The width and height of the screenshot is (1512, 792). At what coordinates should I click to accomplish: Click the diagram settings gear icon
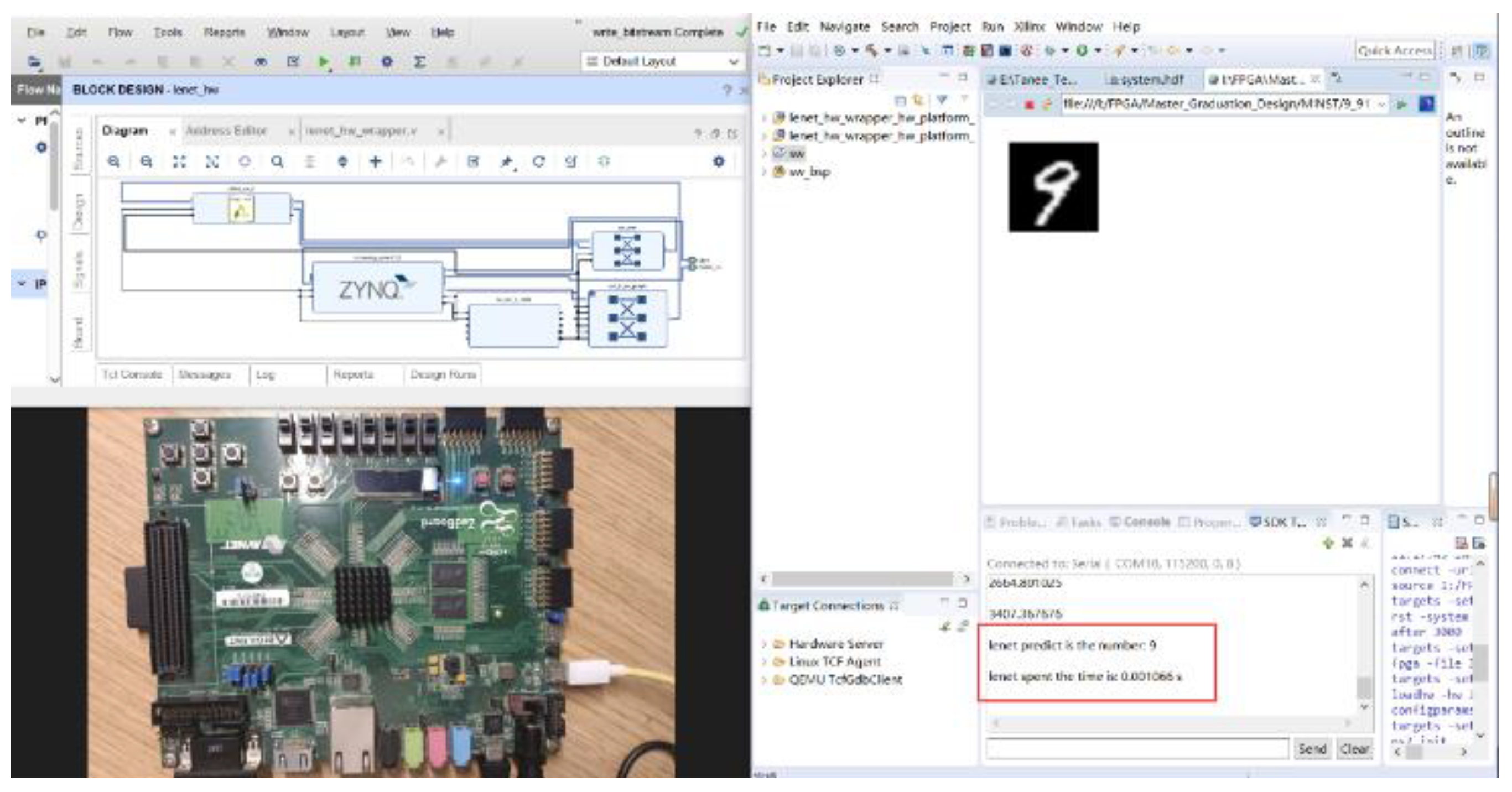pyautogui.click(x=719, y=161)
